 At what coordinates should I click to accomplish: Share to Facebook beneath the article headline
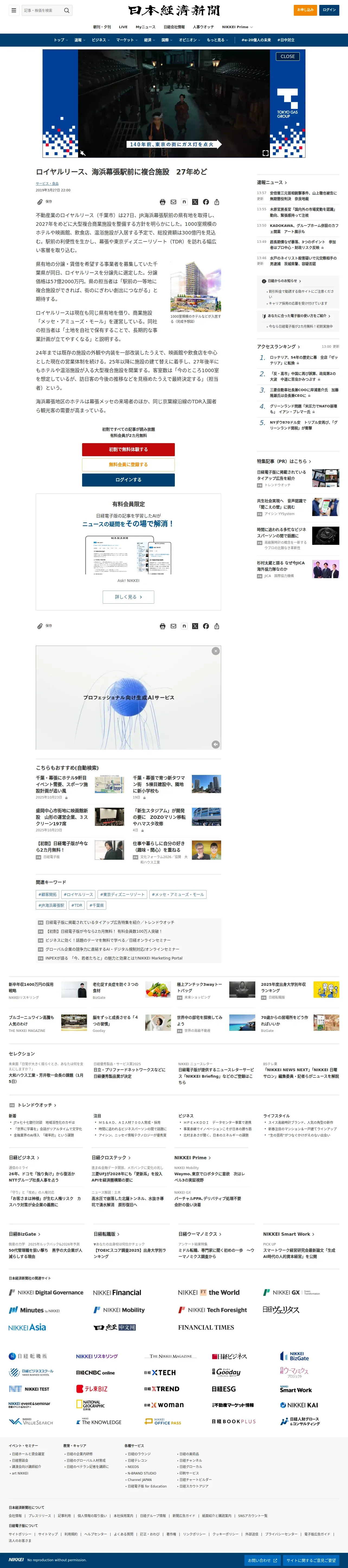point(206,202)
